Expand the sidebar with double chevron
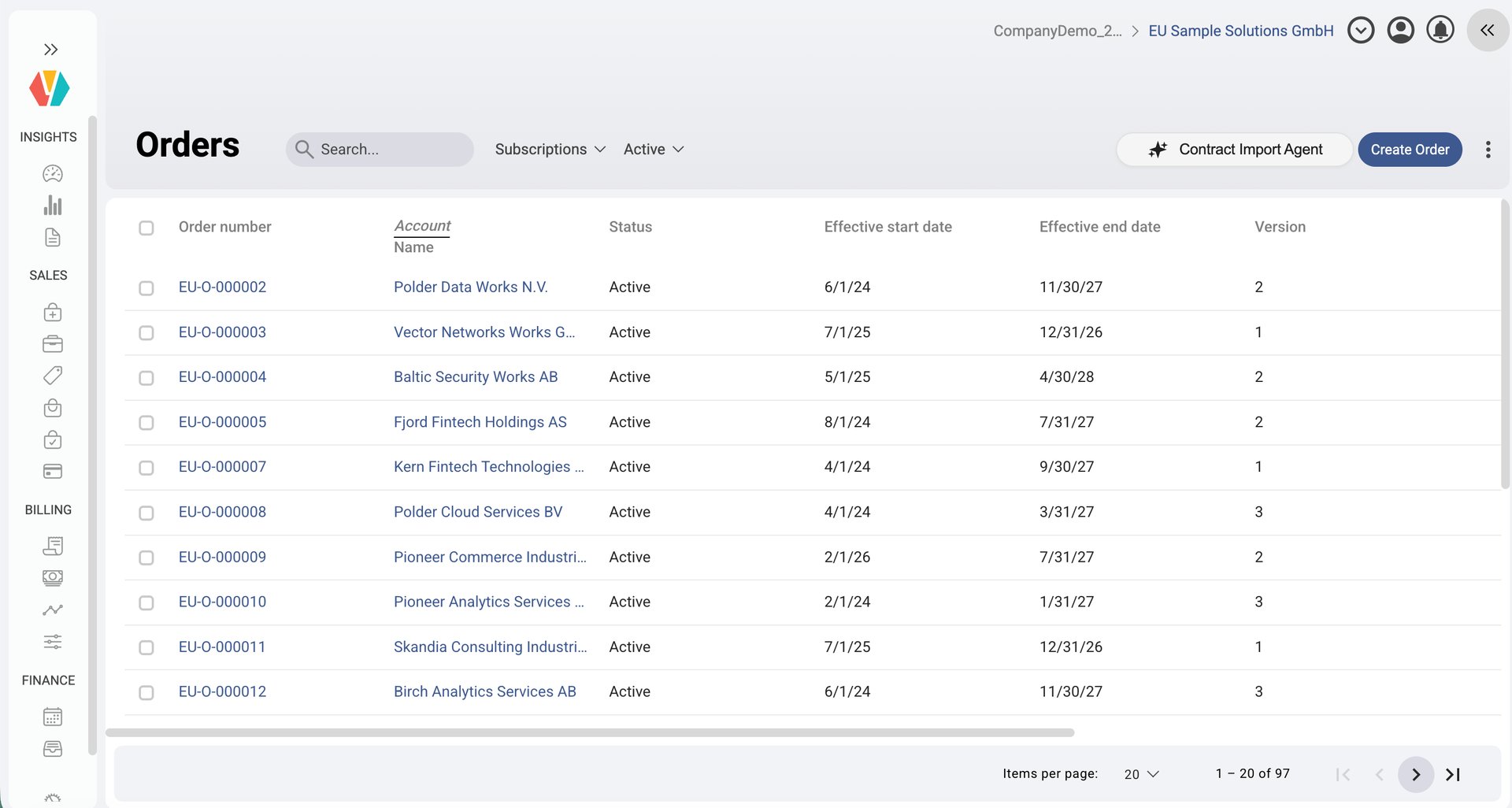This screenshot has width=1512, height=808. [x=51, y=50]
